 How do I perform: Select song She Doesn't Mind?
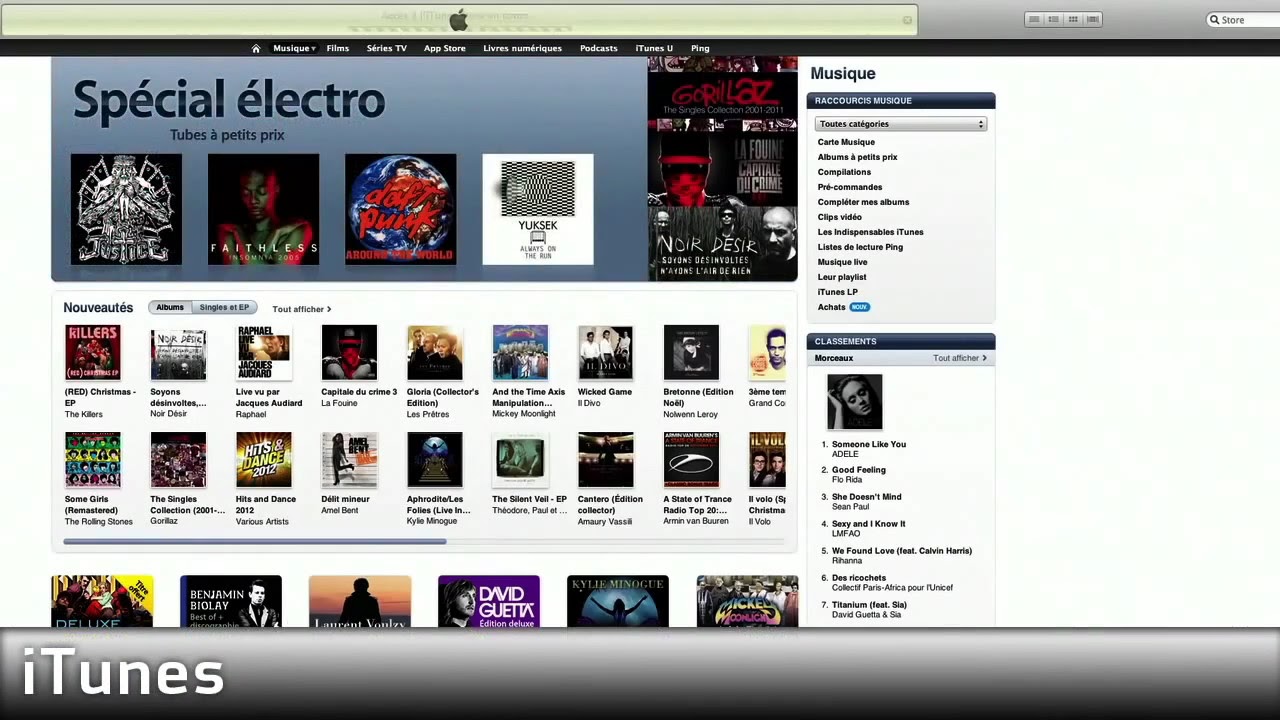867,497
